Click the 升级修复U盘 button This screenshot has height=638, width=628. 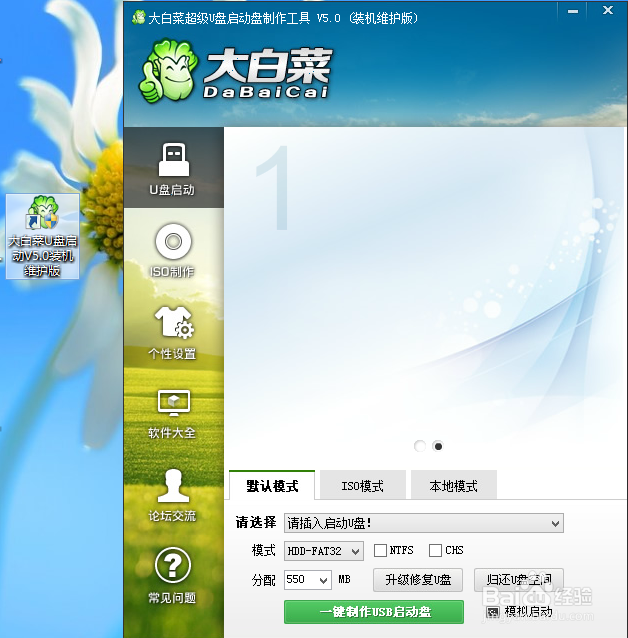coord(418,580)
